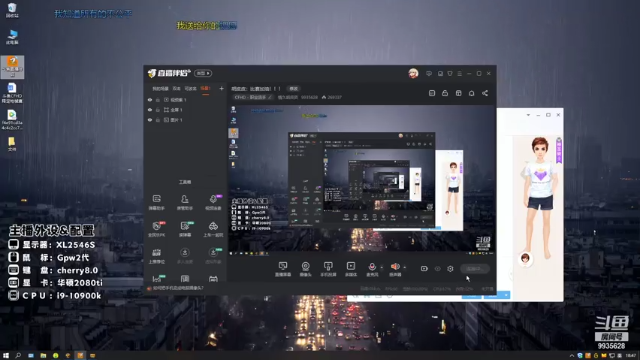Click the start-live button in bottom right of companion
The height and width of the screenshot is (360, 640).
pos(474,269)
